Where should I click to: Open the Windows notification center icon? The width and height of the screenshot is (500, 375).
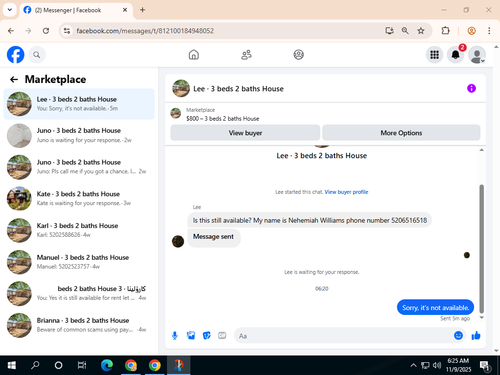485,366
